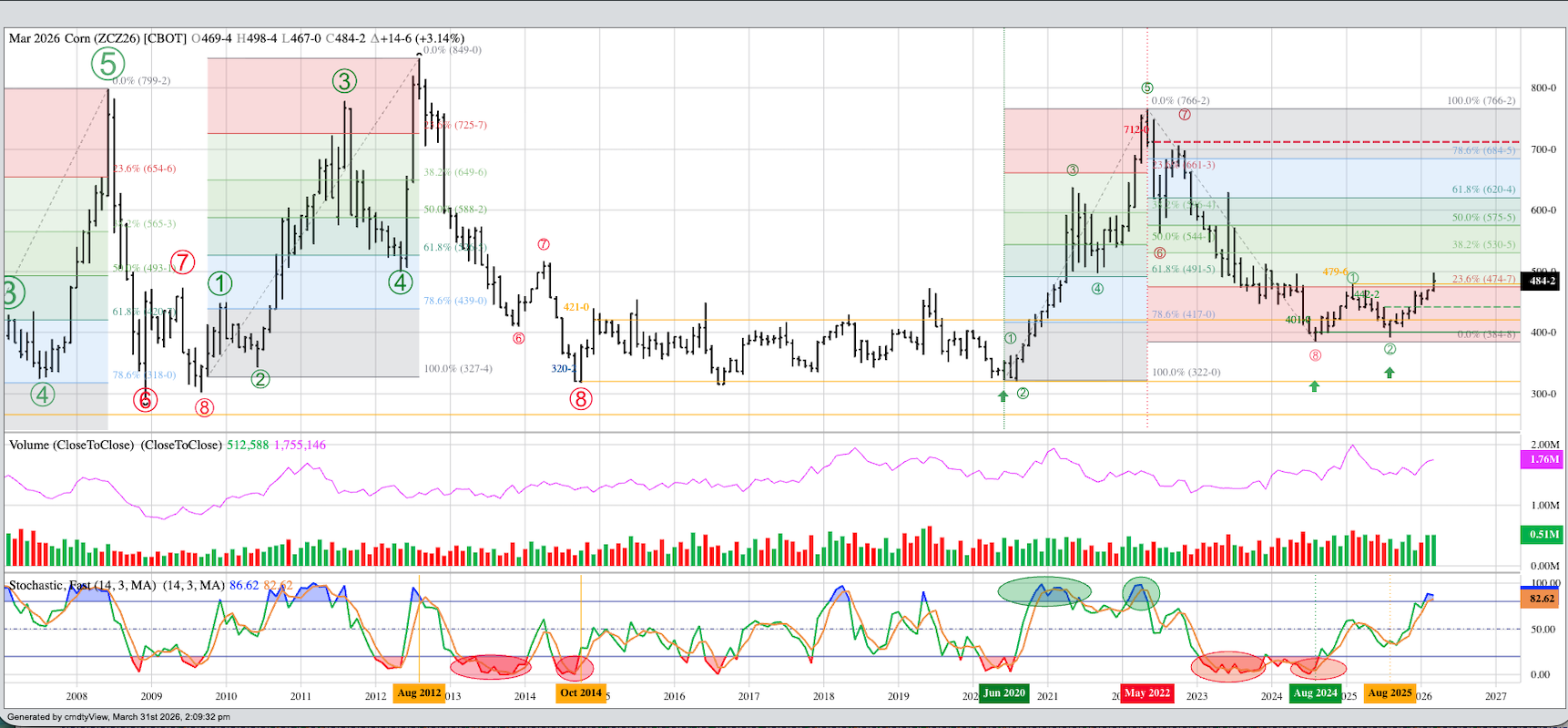Click the green Jun 2020 date marker

[1004, 693]
